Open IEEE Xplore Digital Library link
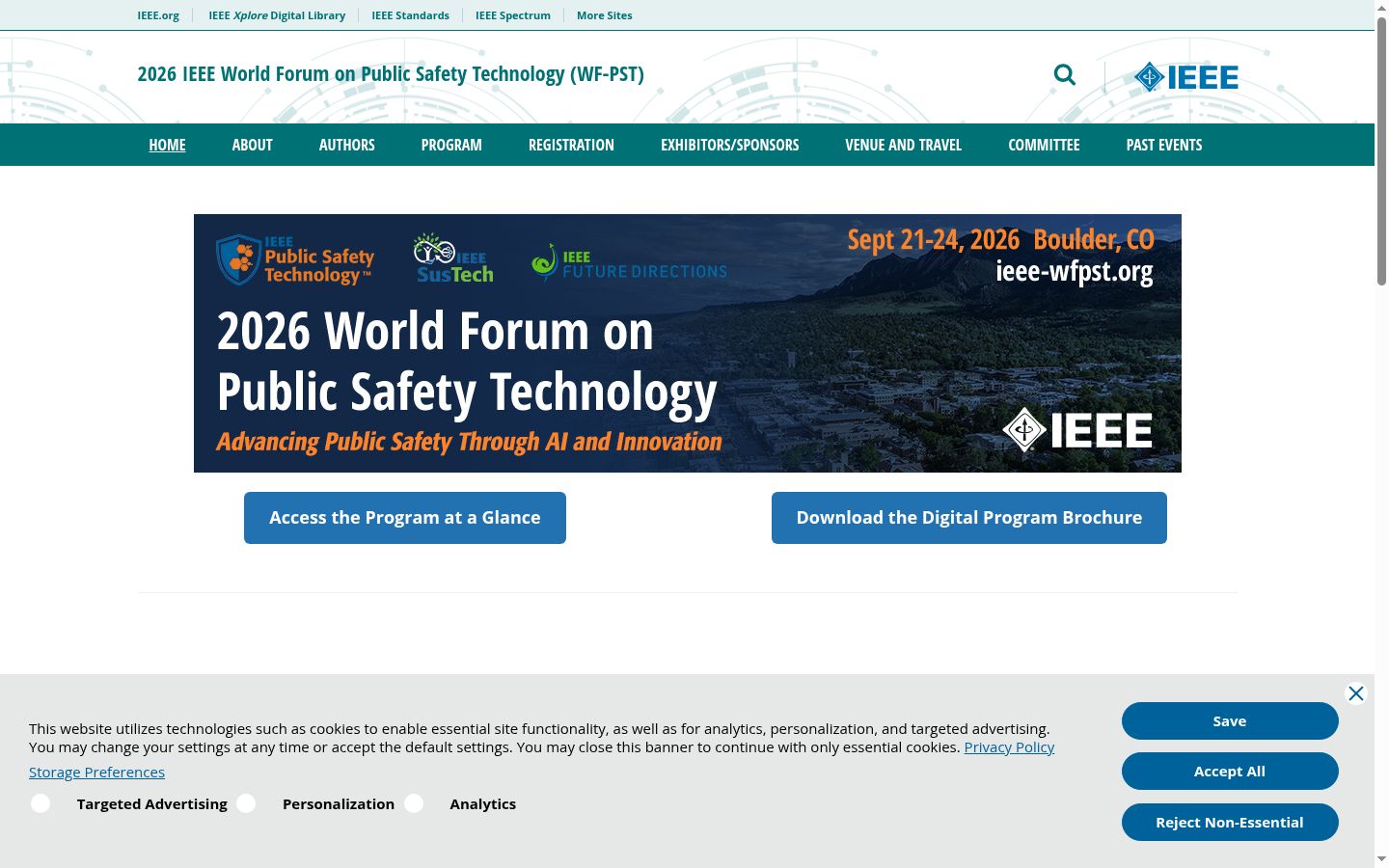Viewport: 1389px width, 868px height. click(x=277, y=15)
